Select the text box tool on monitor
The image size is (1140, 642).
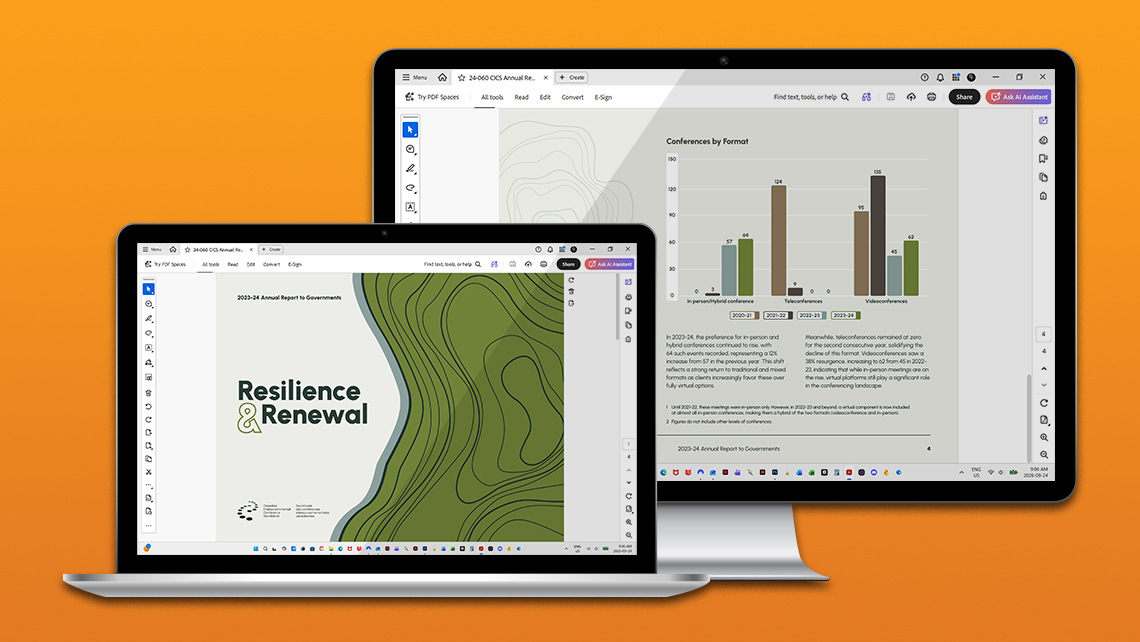point(410,206)
